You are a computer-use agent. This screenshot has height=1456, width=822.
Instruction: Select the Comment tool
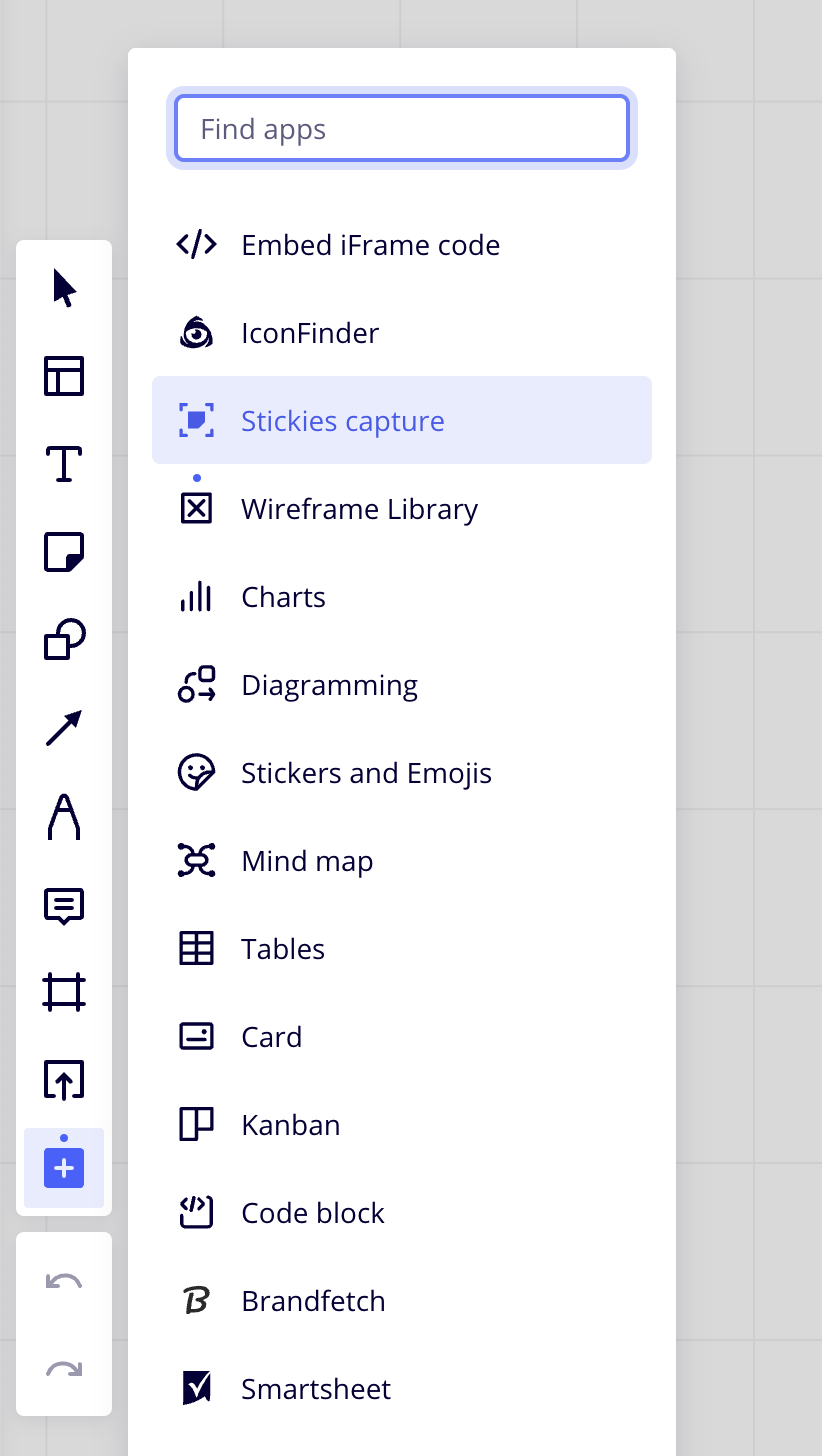click(x=64, y=905)
